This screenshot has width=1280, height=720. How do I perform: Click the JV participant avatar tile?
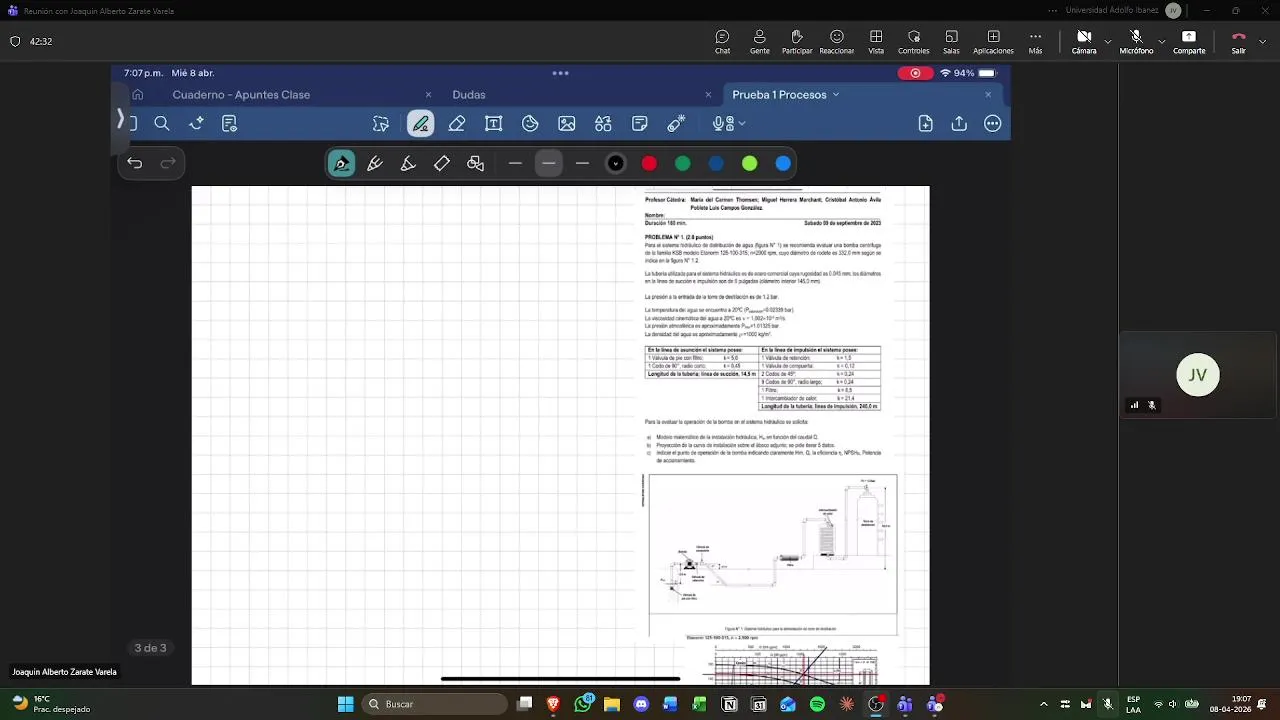pyautogui.click(x=1198, y=375)
